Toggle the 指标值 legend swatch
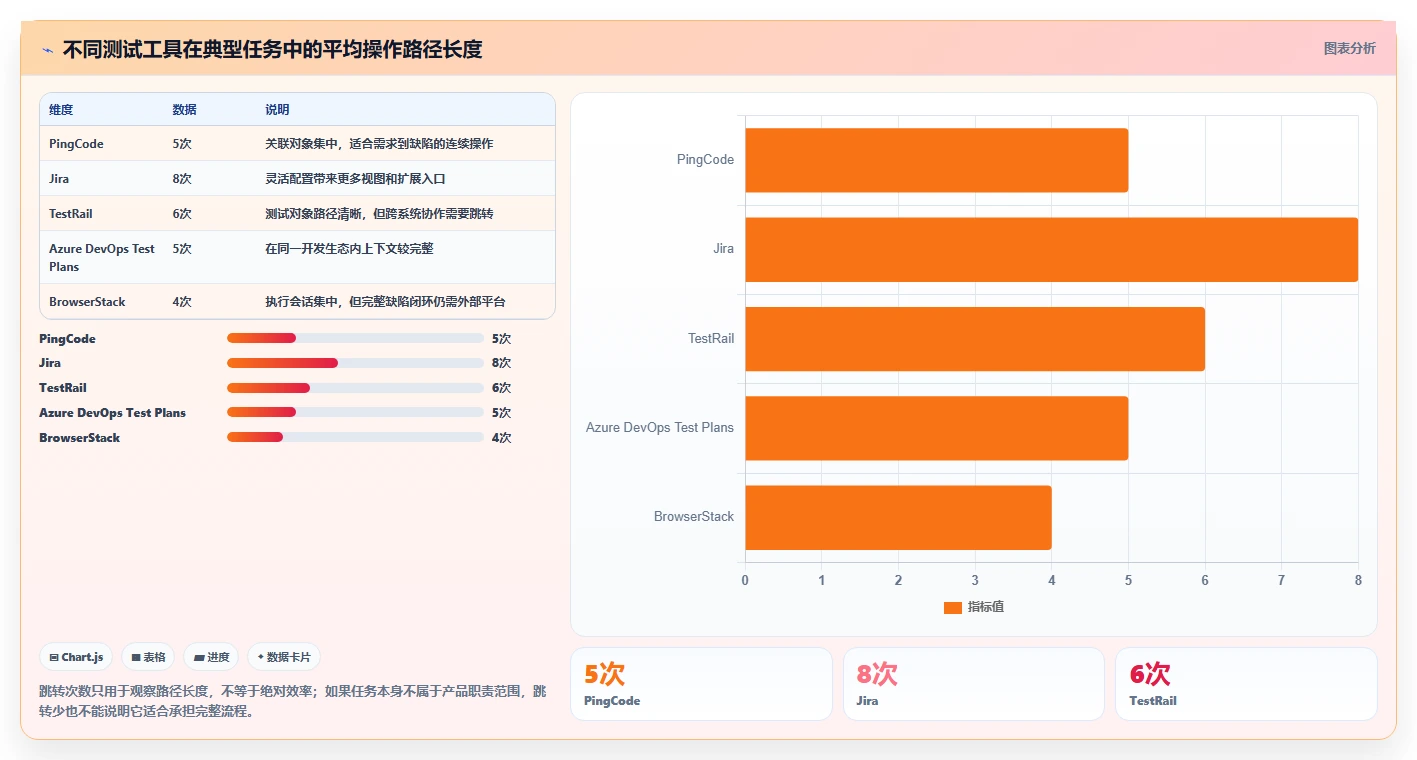 (952, 608)
